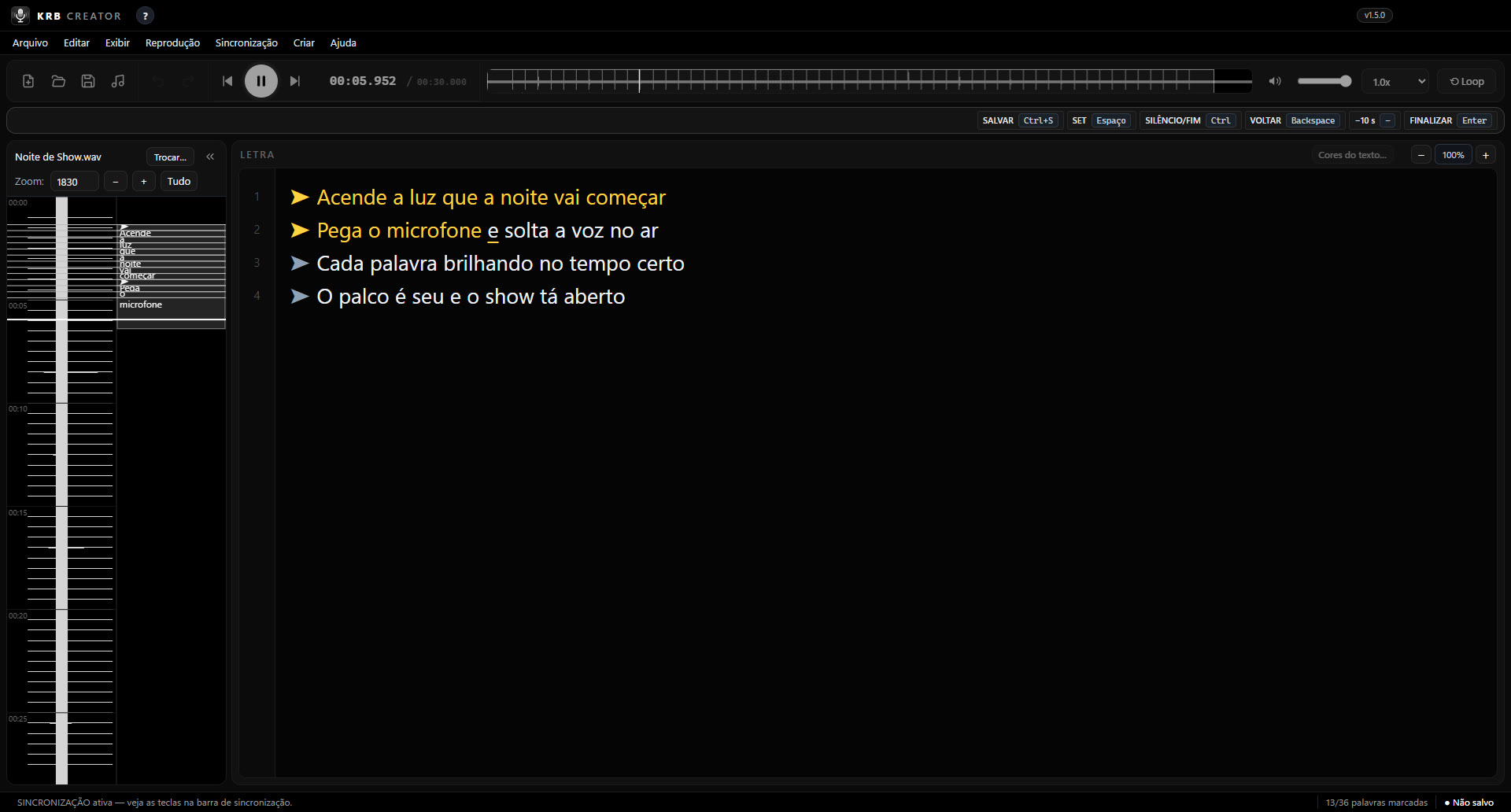Jump to line 1 using its arrow marker

point(299,197)
